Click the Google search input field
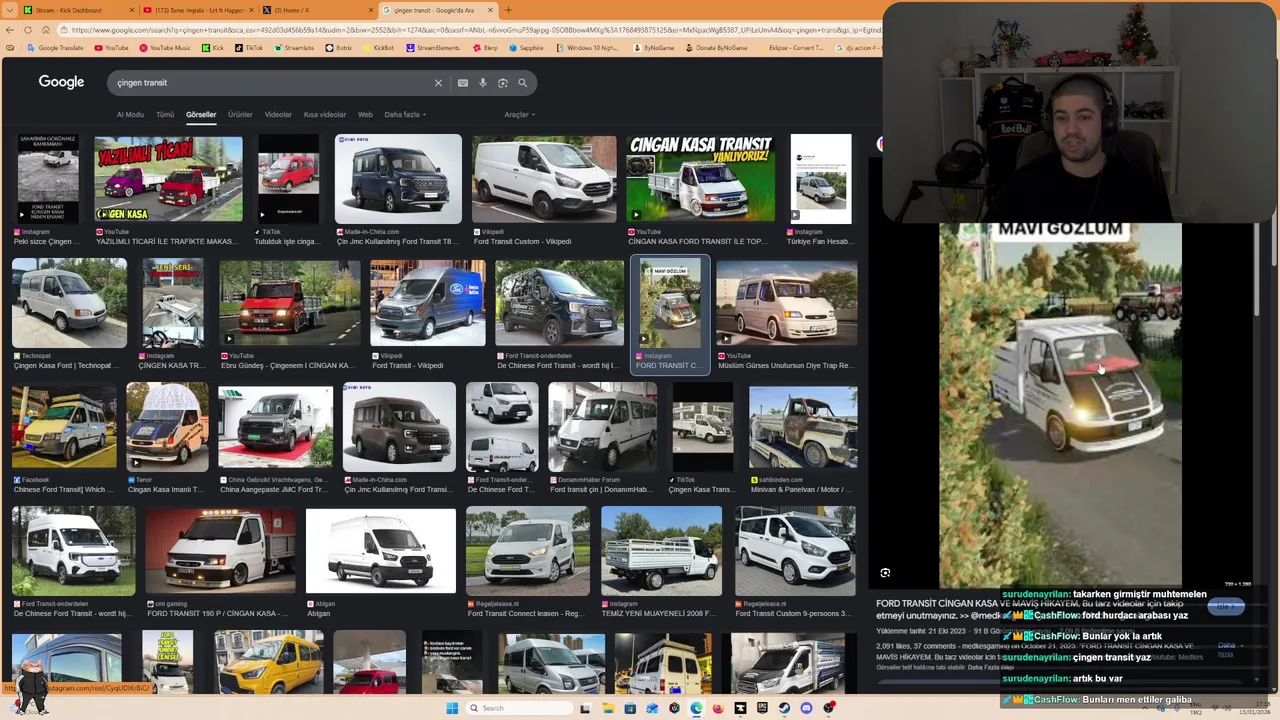1280x720 pixels. 270,83
